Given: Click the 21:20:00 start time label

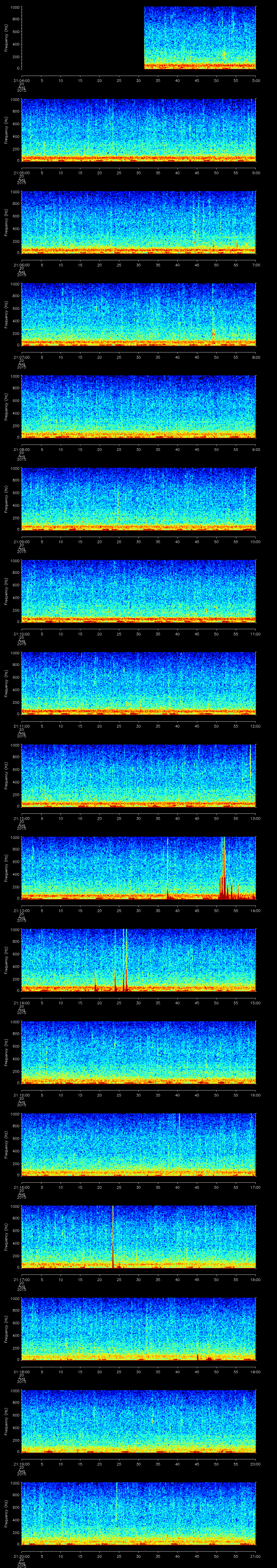Looking at the screenshot, I should coord(21,1556).
